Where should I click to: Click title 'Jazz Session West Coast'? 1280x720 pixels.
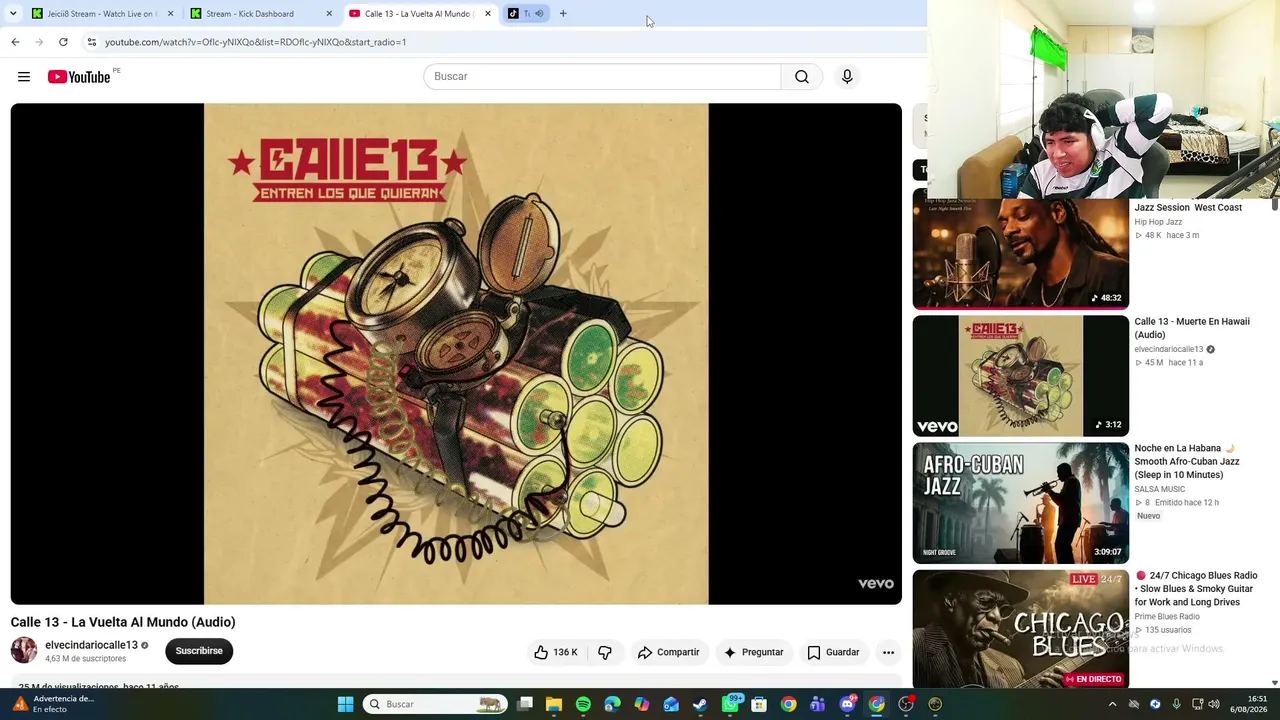pyautogui.click(x=1188, y=208)
